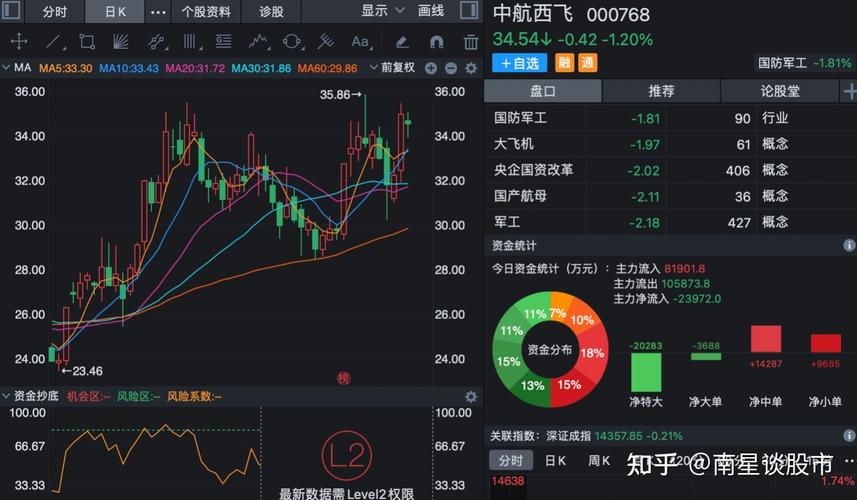Select the fan lines drawing tool
Image resolution: width=857 pixels, height=500 pixels.
120,42
